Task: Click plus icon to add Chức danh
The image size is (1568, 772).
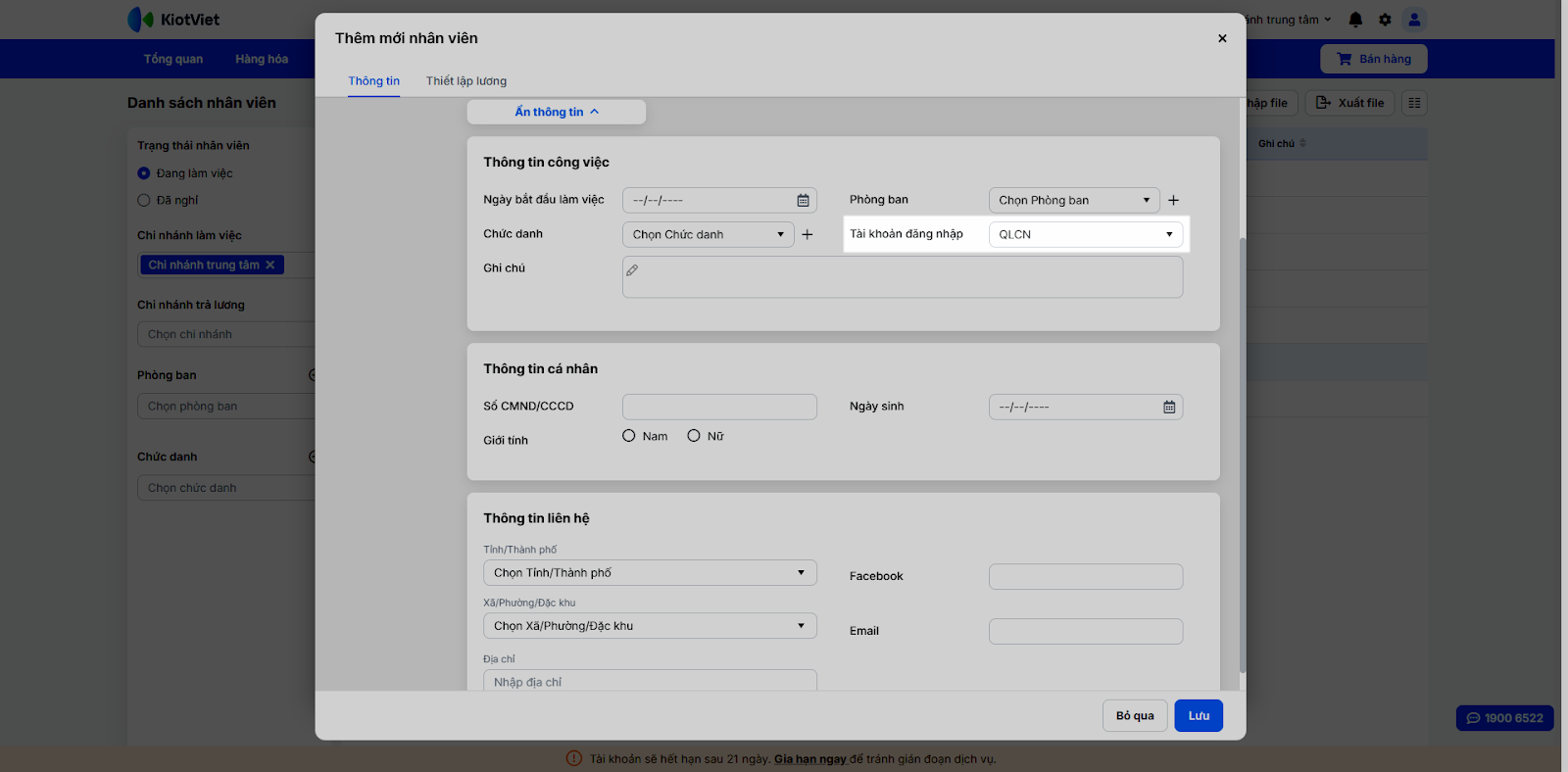Action: pyautogui.click(x=808, y=235)
